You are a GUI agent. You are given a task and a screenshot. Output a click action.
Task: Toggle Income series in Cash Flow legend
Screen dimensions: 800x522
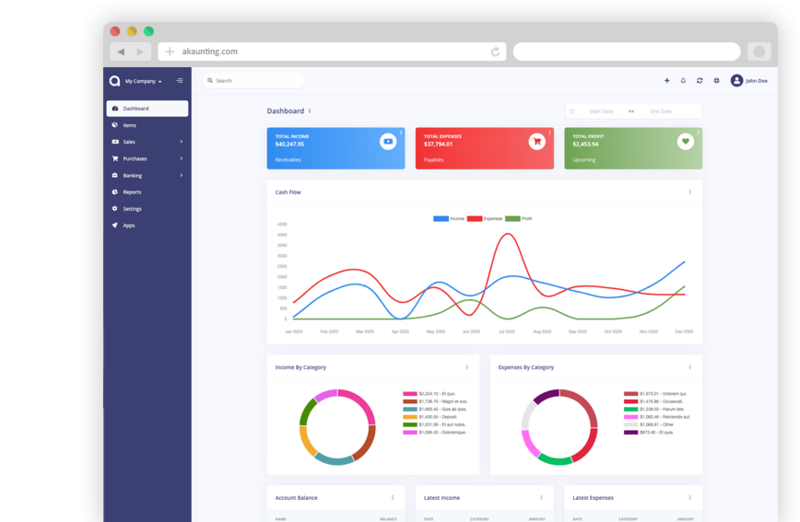pyautogui.click(x=449, y=218)
